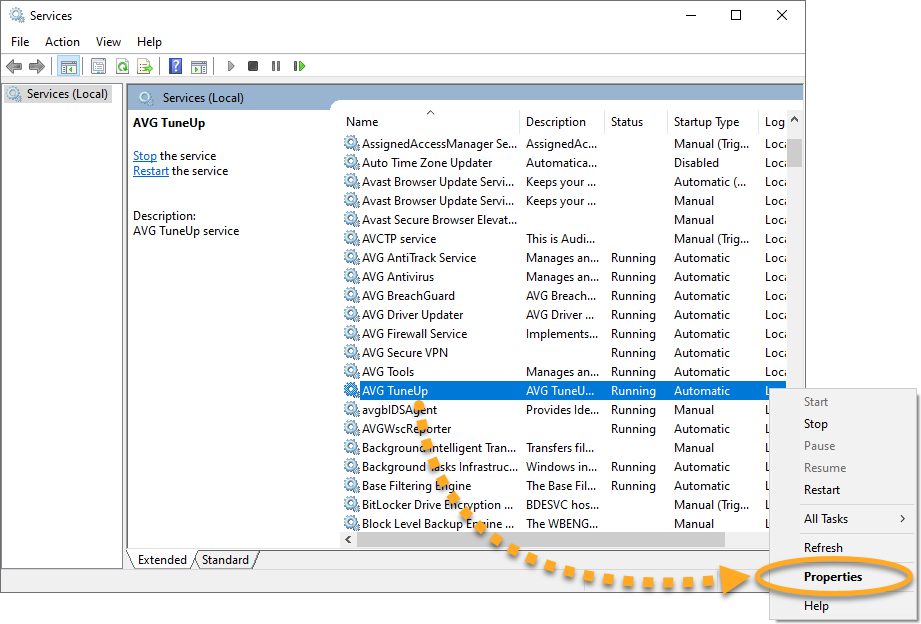Click the Export List toolbar icon
Viewport: 921px width, 624px height.
(145, 66)
